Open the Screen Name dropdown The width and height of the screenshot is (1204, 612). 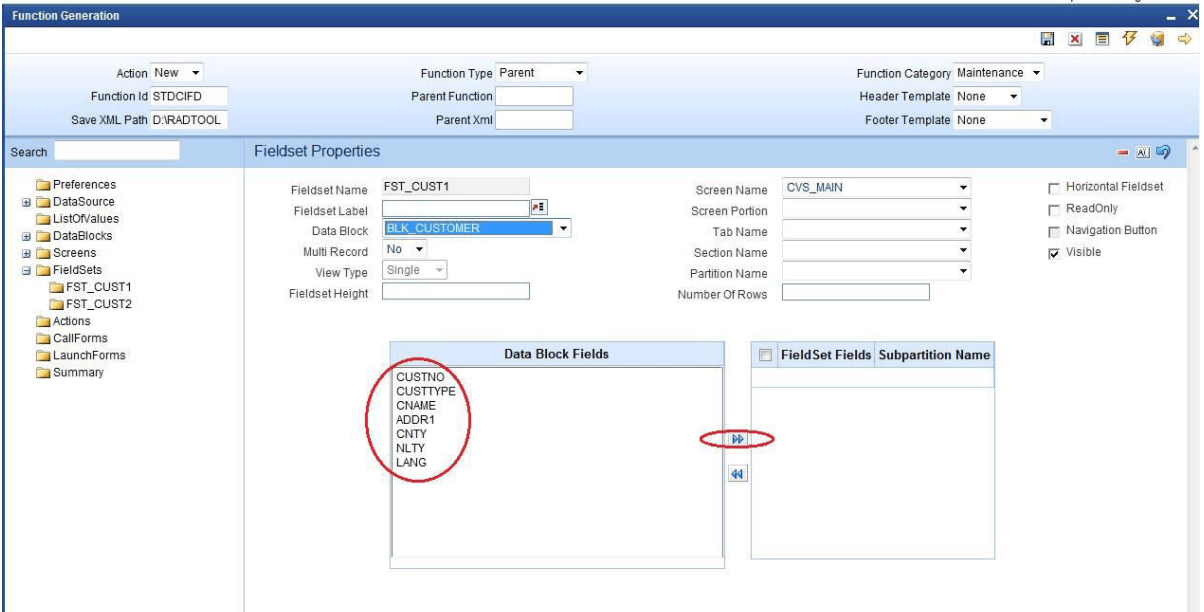click(876, 188)
